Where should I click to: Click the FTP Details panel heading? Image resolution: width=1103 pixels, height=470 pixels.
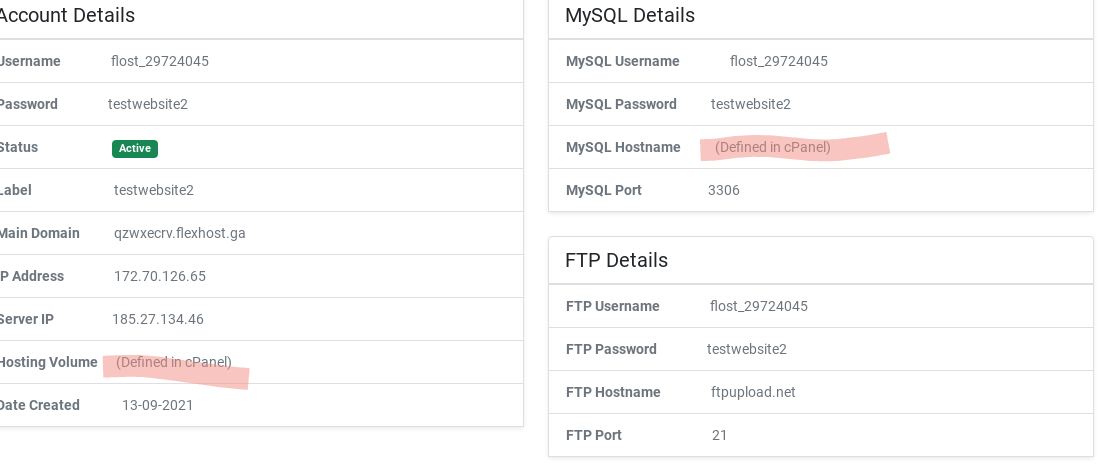(x=616, y=260)
